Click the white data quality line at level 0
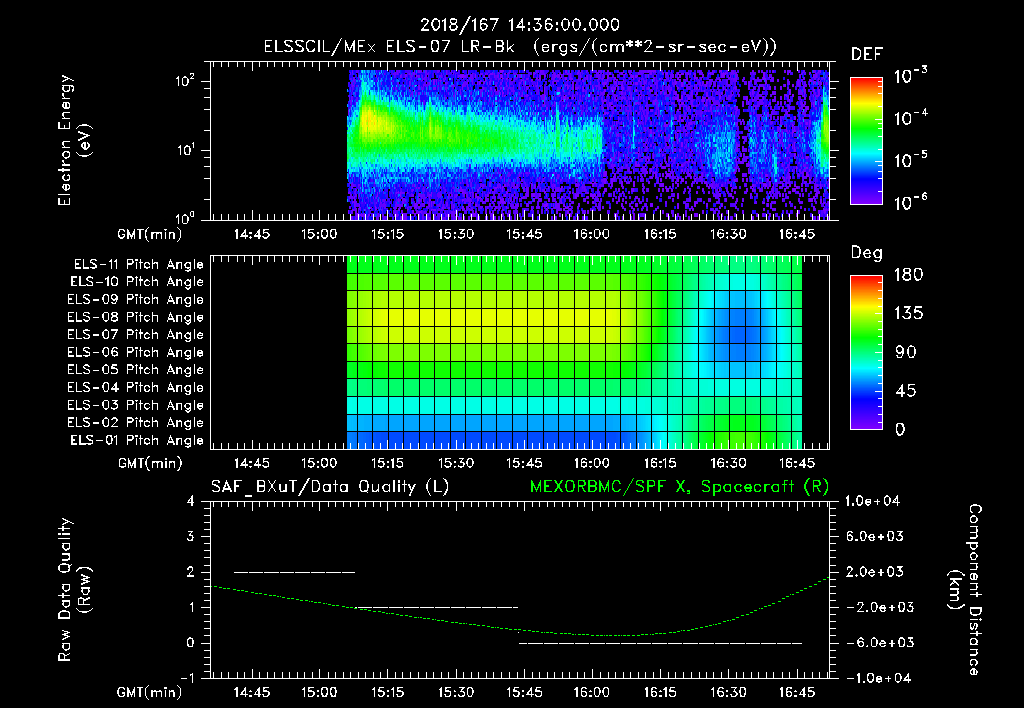The image size is (1024, 708). coord(660,643)
